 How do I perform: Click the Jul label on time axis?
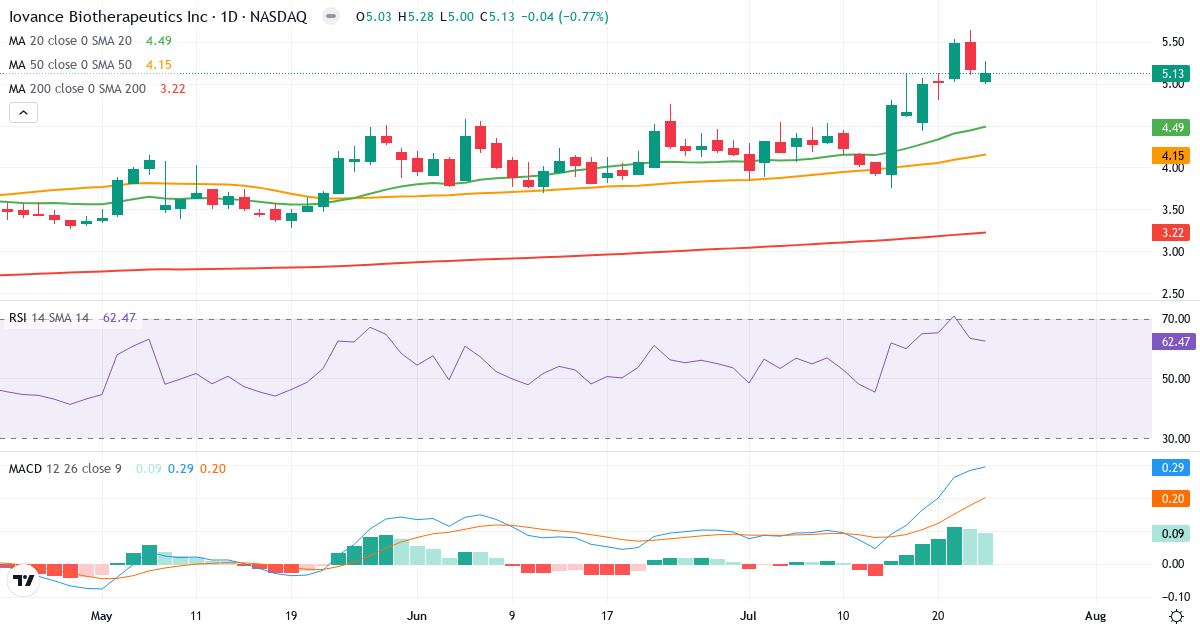pyautogui.click(x=749, y=616)
